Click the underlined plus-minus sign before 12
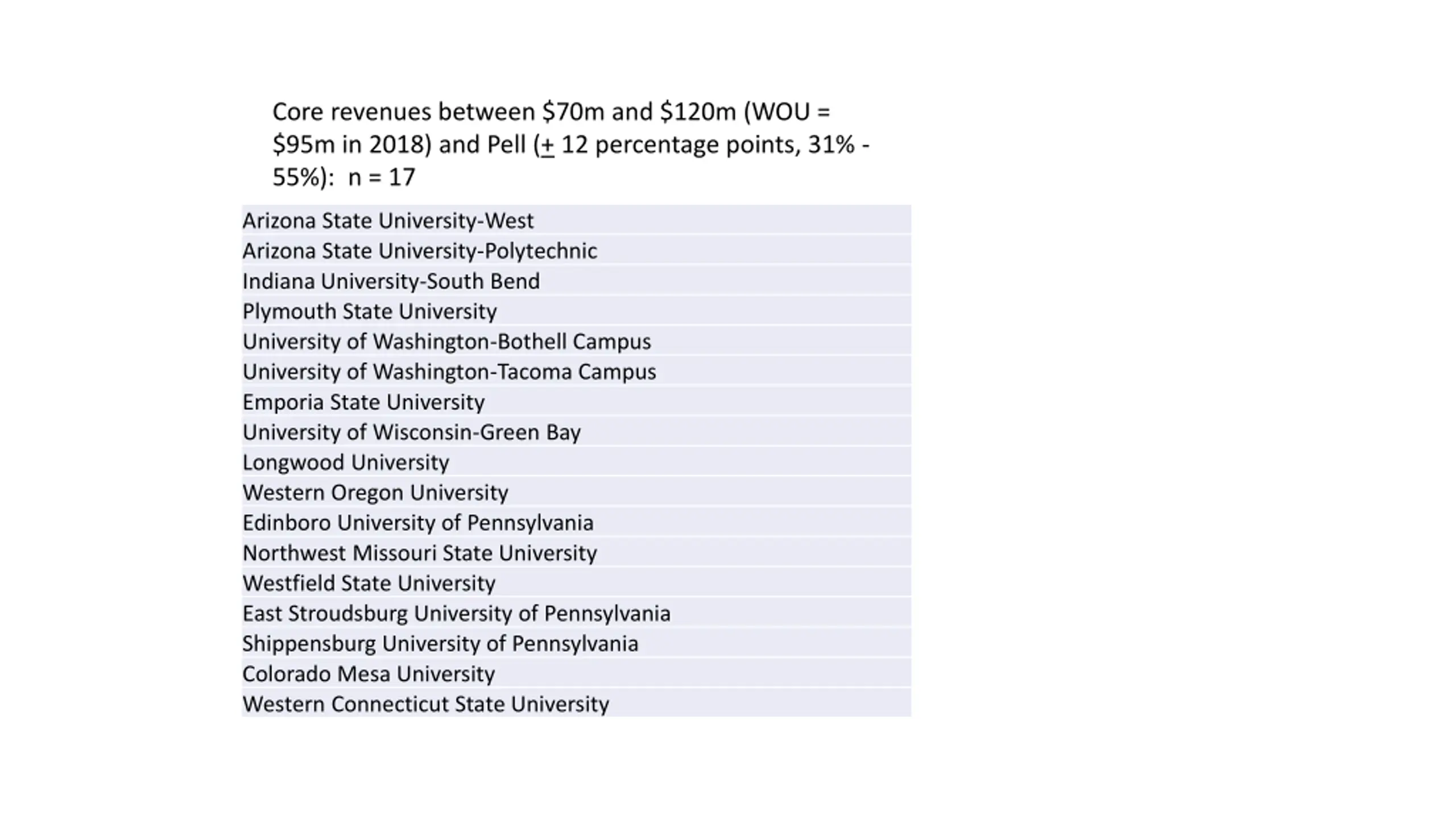This screenshot has height=819, width=1456. point(547,146)
